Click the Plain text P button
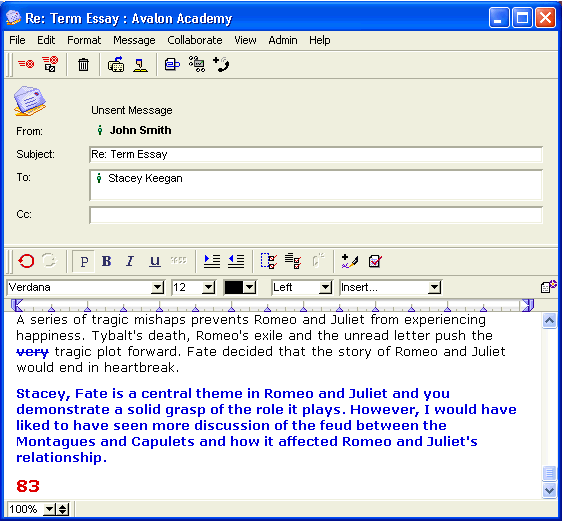The image size is (563, 522). pyautogui.click(x=84, y=261)
